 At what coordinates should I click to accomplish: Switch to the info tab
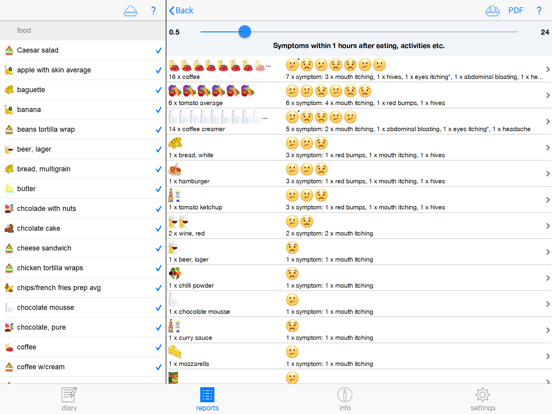(x=345, y=399)
